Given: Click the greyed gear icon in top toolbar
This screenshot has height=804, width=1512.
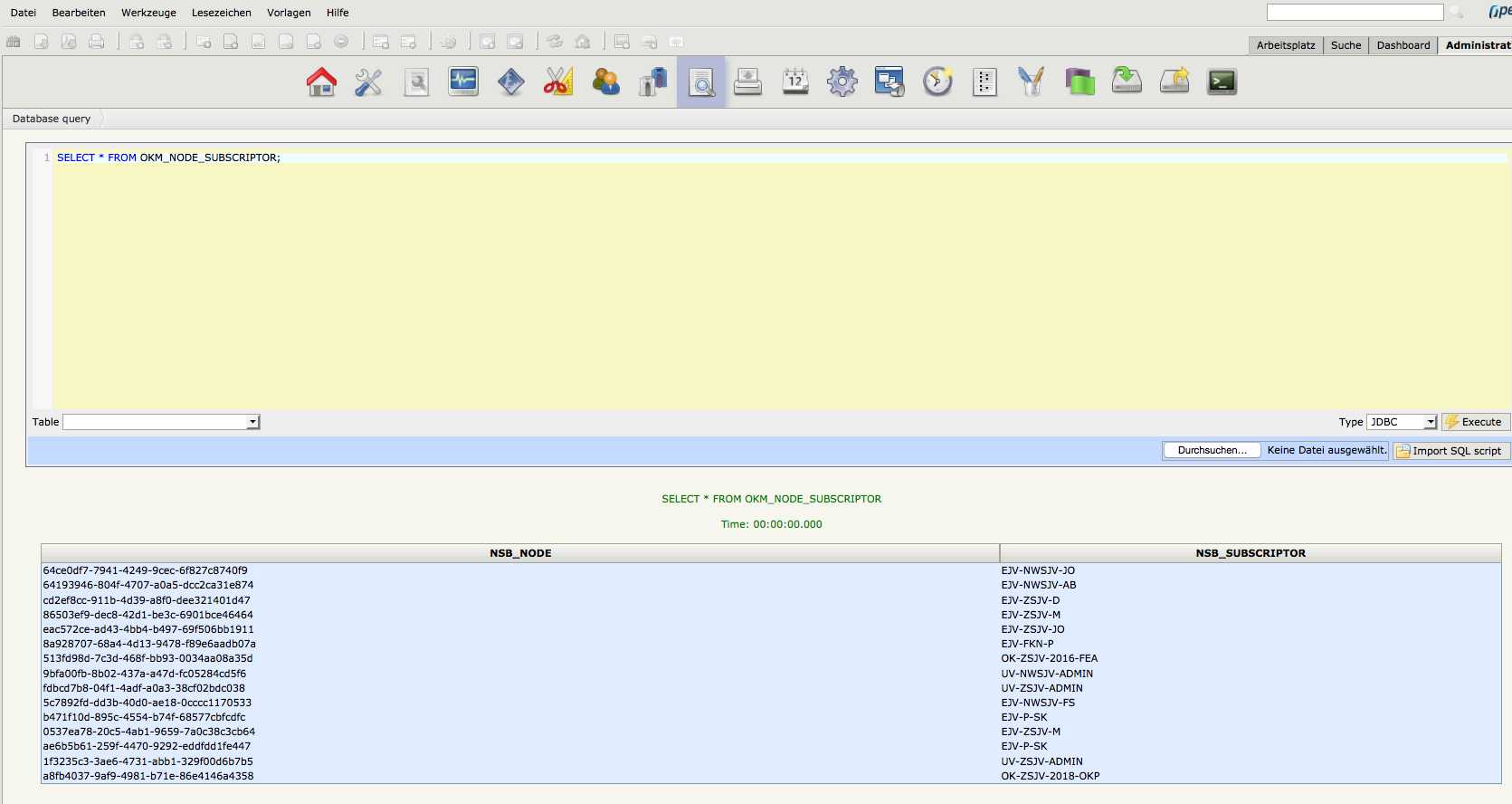Looking at the screenshot, I should [449, 42].
